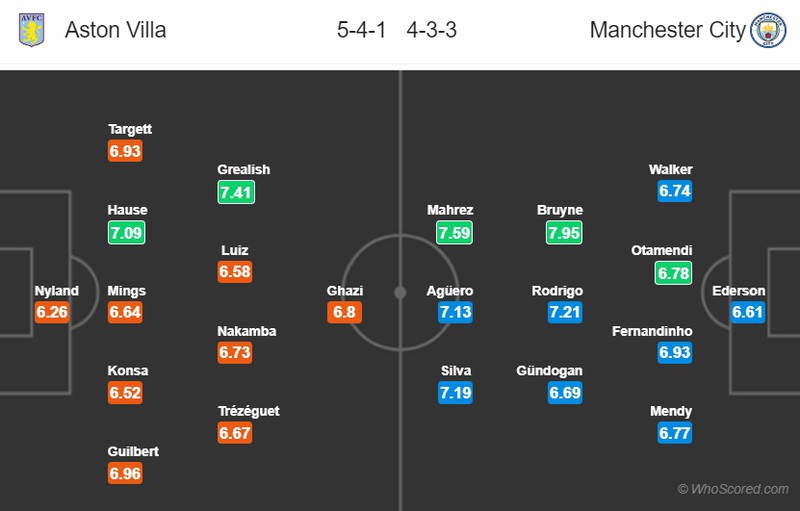Click the Aston Villa club crest icon

point(32,30)
